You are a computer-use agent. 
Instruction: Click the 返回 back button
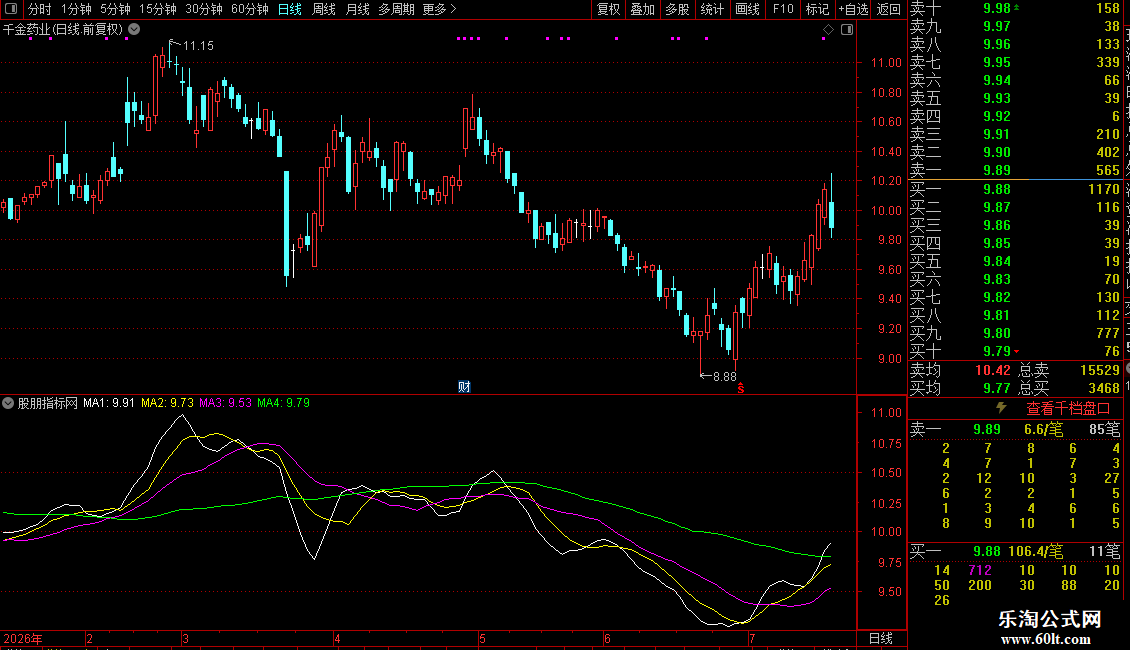click(x=889, y=9)
